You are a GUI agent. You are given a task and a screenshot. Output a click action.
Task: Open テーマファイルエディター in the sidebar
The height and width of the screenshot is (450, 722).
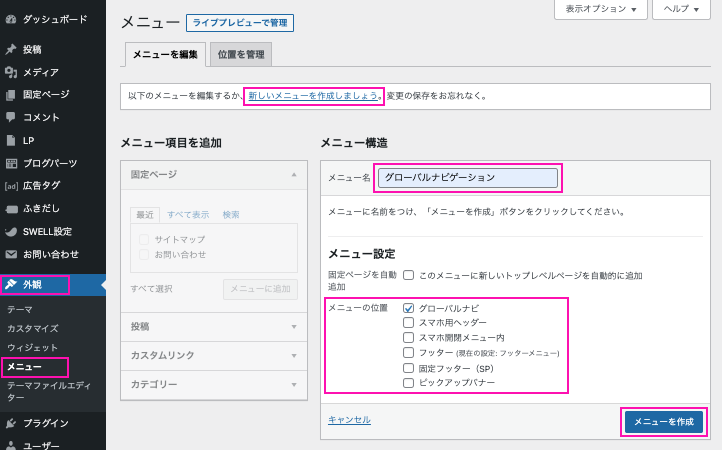(49, 391)
